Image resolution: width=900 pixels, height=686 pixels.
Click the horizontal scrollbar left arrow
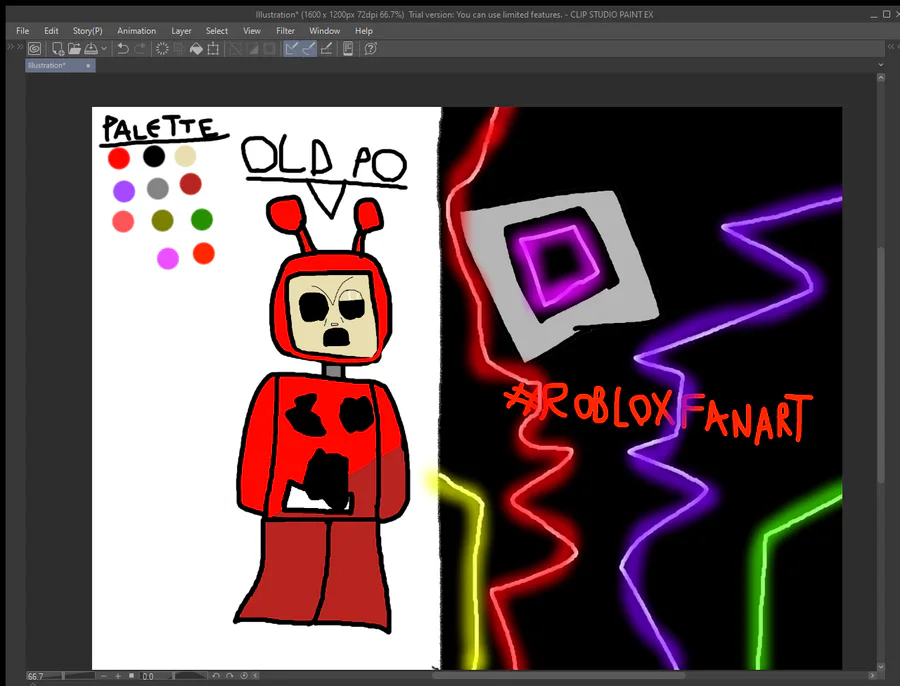coord(255,676)
